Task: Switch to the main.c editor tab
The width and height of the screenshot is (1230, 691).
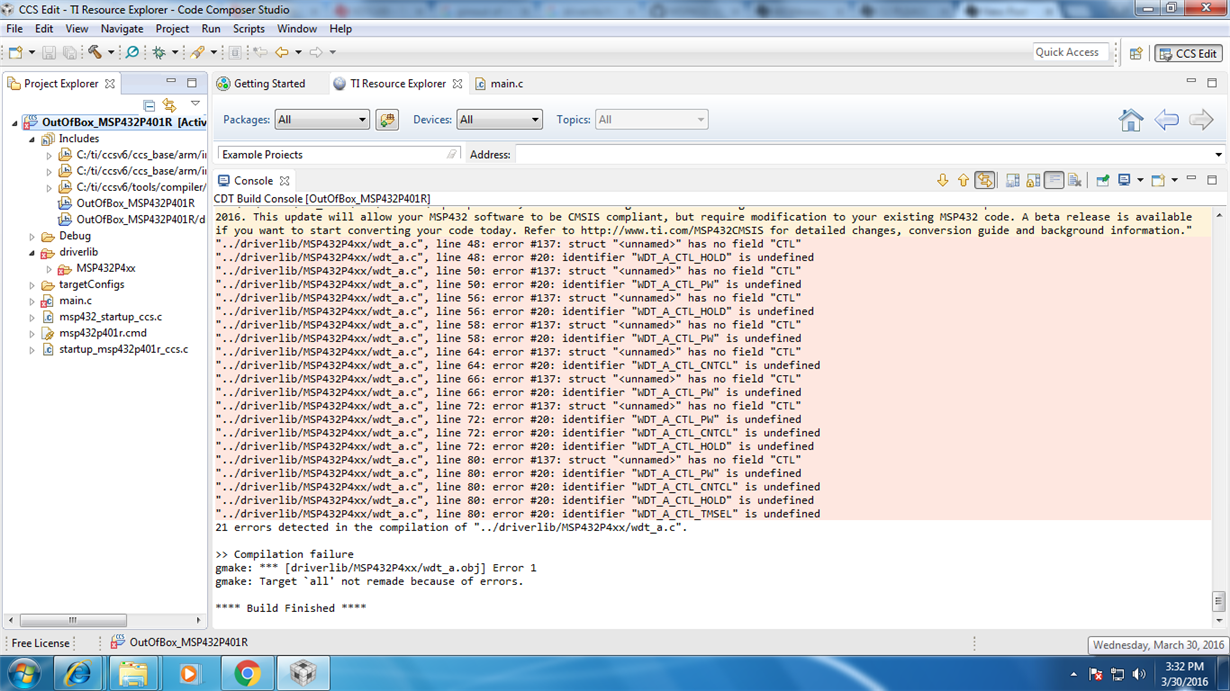Action: point(499,84)
